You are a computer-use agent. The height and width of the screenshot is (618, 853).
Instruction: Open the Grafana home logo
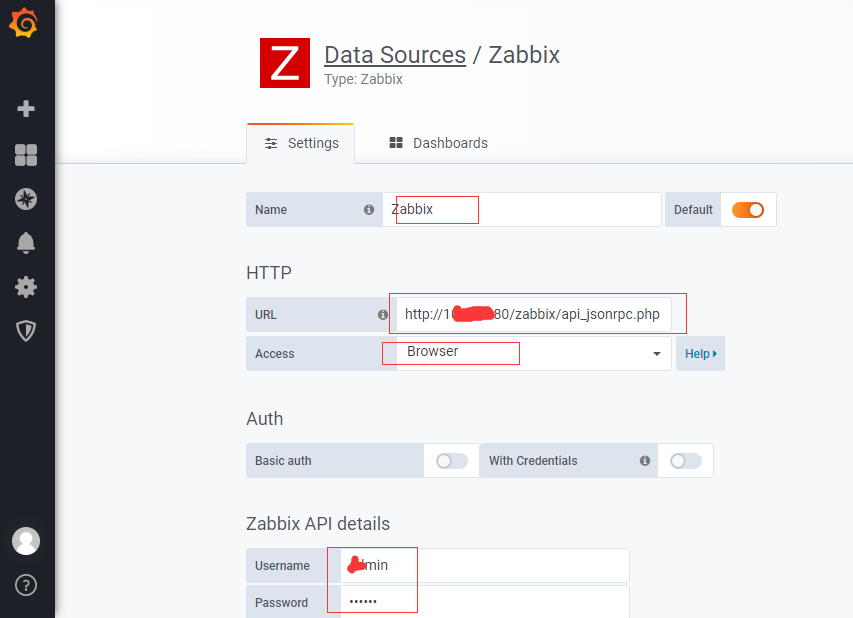23,23
